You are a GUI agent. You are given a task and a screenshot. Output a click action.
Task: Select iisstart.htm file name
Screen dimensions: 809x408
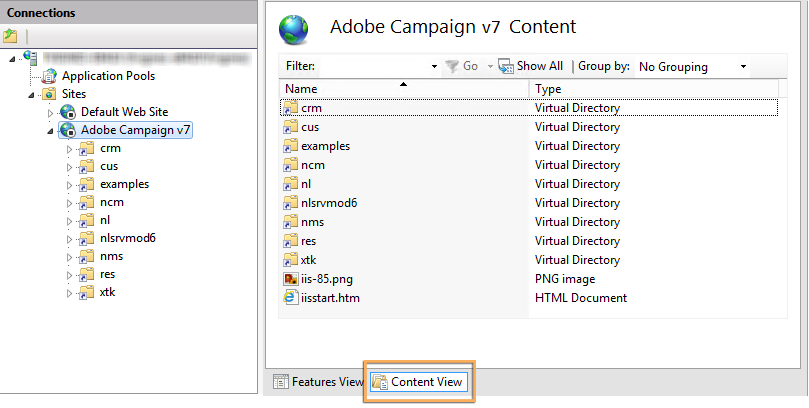pyautogui.click(x=330, y=298)
